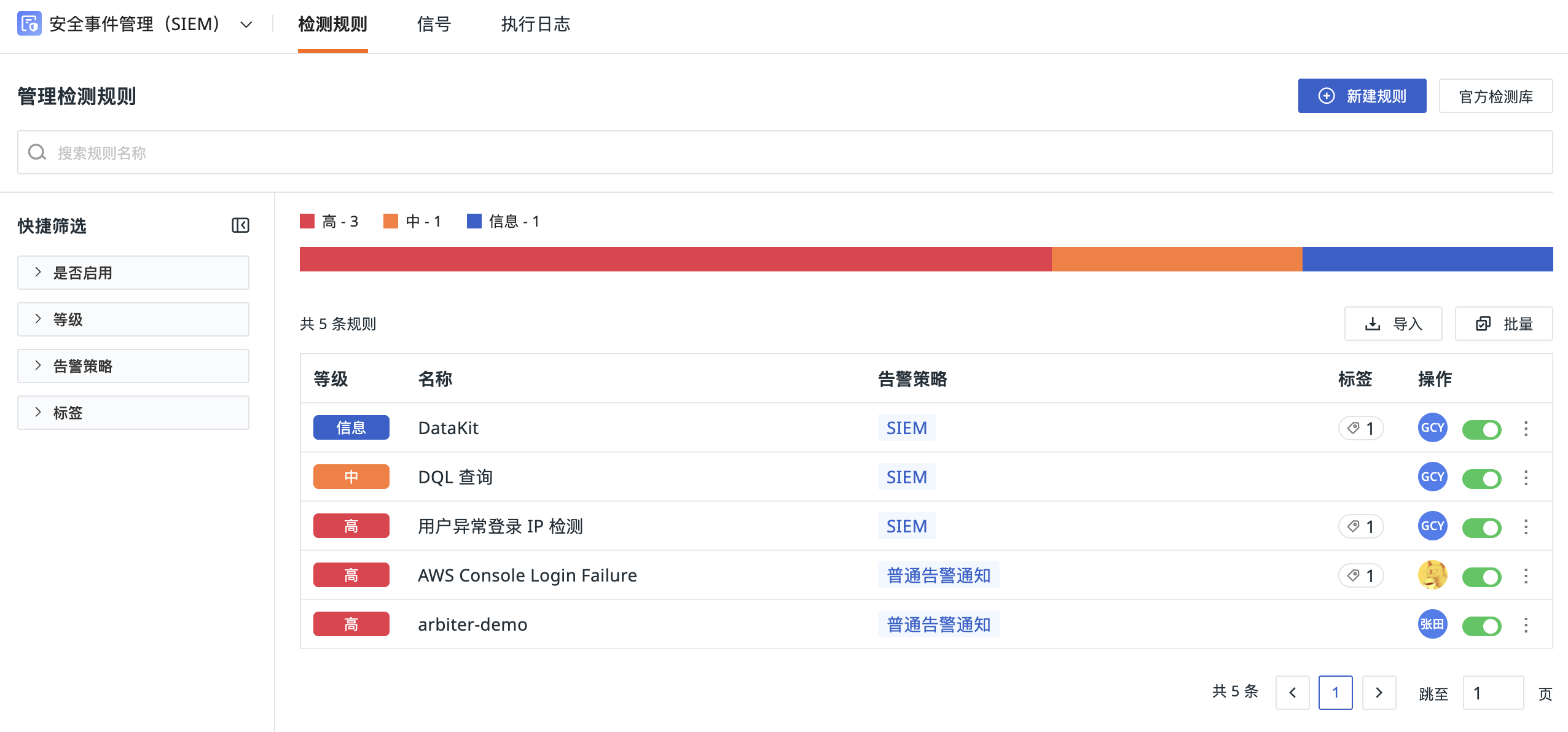
Task: Disable the DQL 查询 rule toggle
Action: (1482, 478)
